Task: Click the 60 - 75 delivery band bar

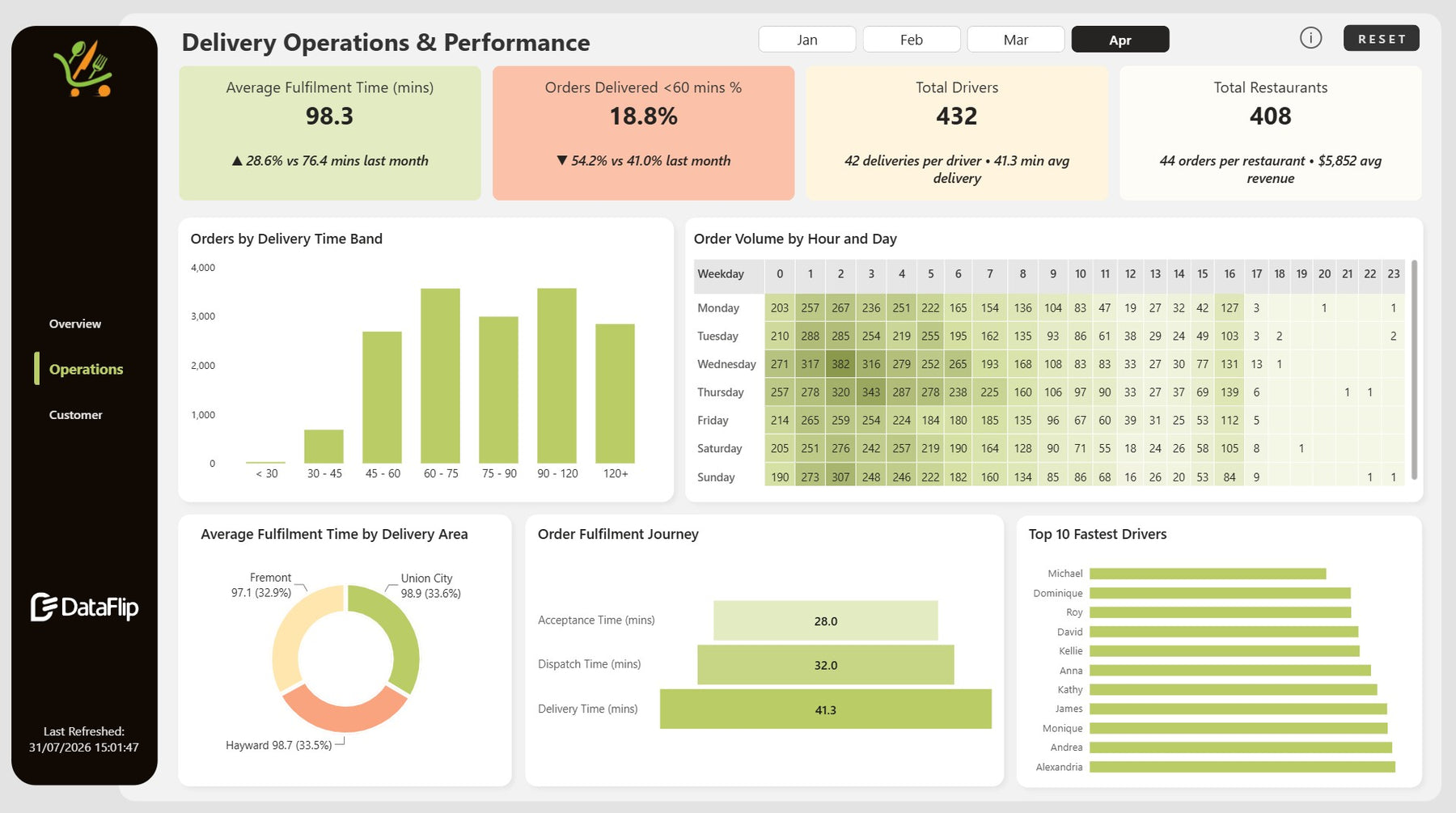Action: (x=441, y=375)
